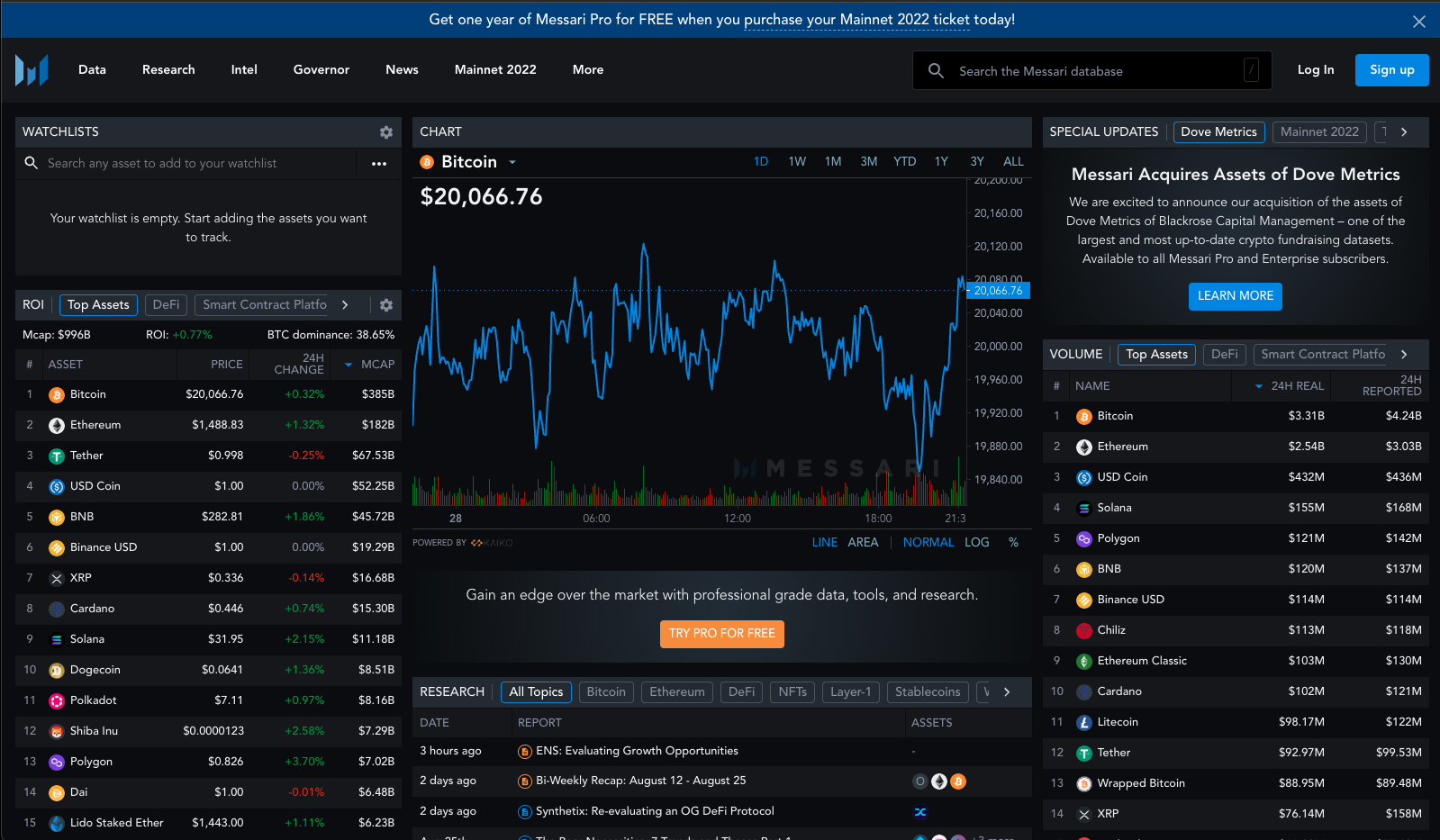Click the Wrapped Bitcoin icon in Volume table

click(1084, 784)
